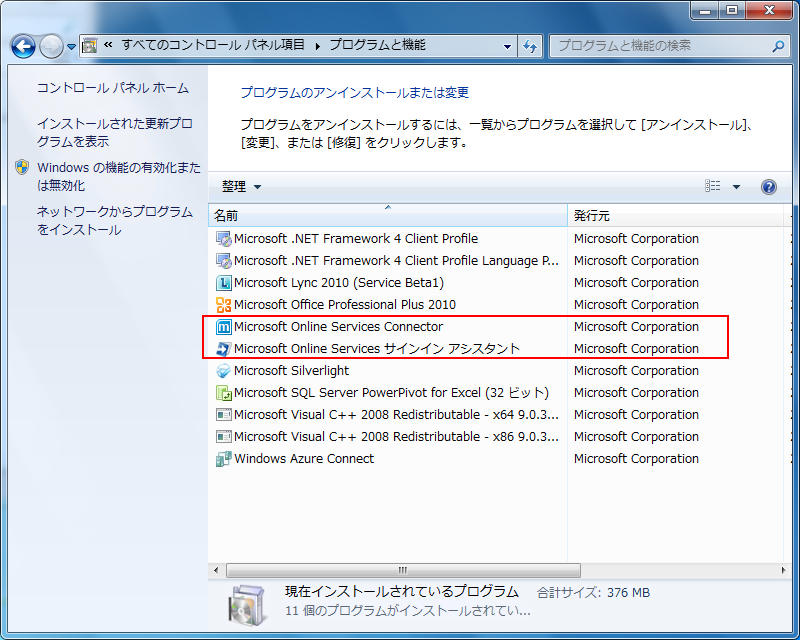Screen dimensions: 800x640
Task: Sort by the 名前 column header
Action: point(388,215)
